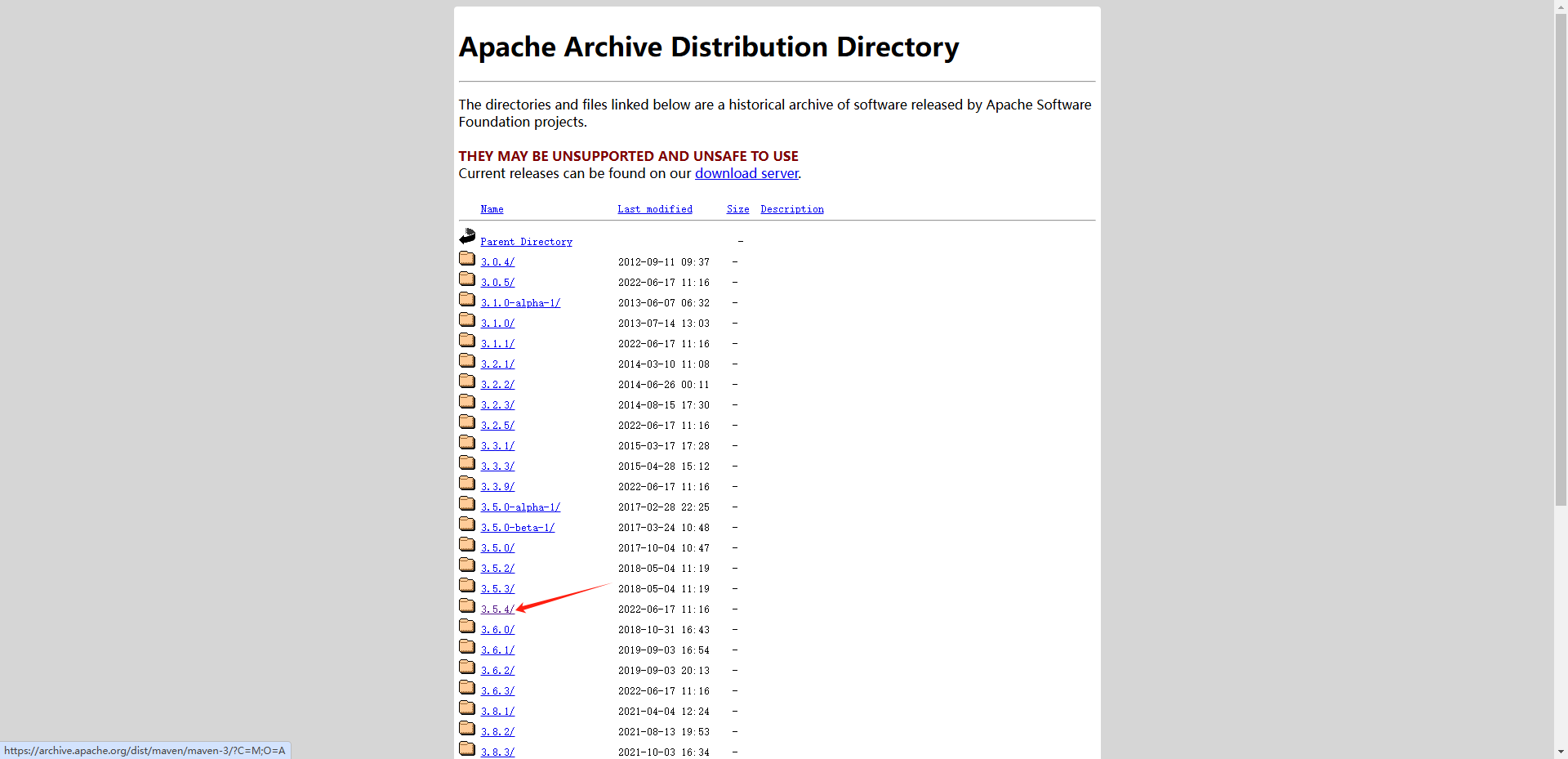Click the folder icon for 3.0.5/

pyautogui.click(x=467, y=279)
